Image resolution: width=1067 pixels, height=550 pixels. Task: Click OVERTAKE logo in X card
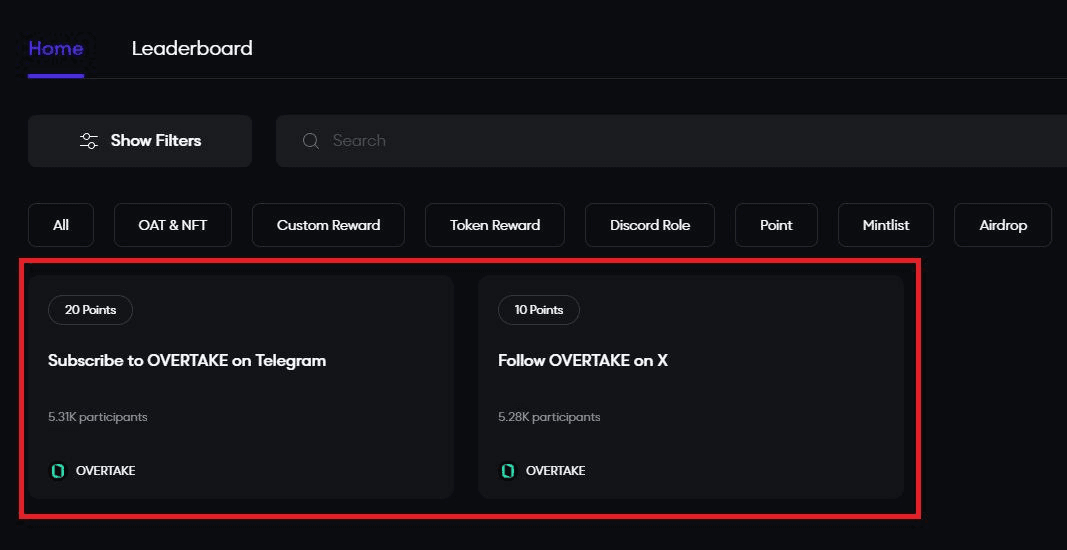[x=508, y=471]
